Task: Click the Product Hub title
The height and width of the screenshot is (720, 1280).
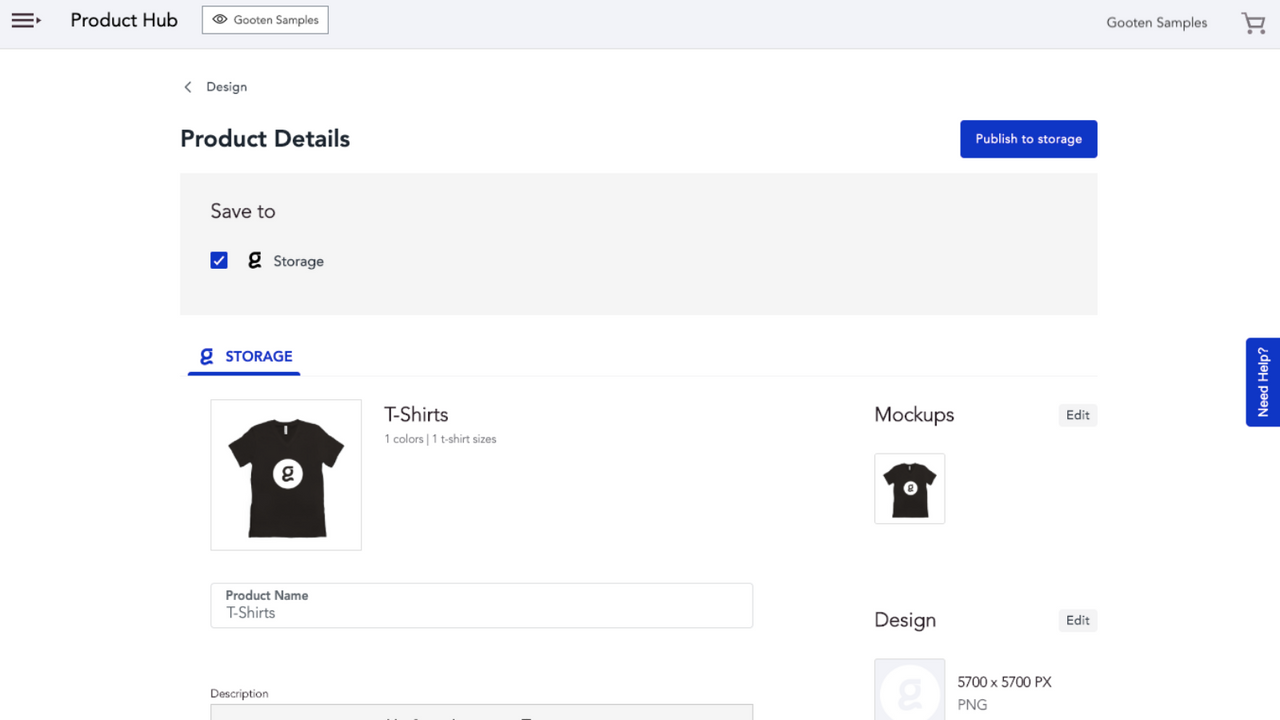Action: 124,20
